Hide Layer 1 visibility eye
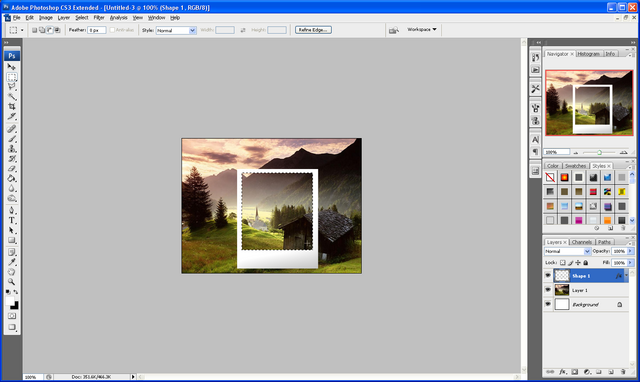Image resolution: width=640 pixels, height=382 pixels. coord(548,290)
